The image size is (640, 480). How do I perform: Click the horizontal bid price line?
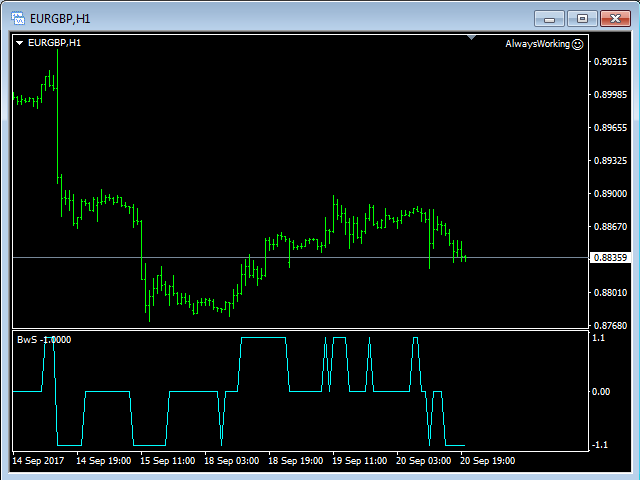click(300, 258)
